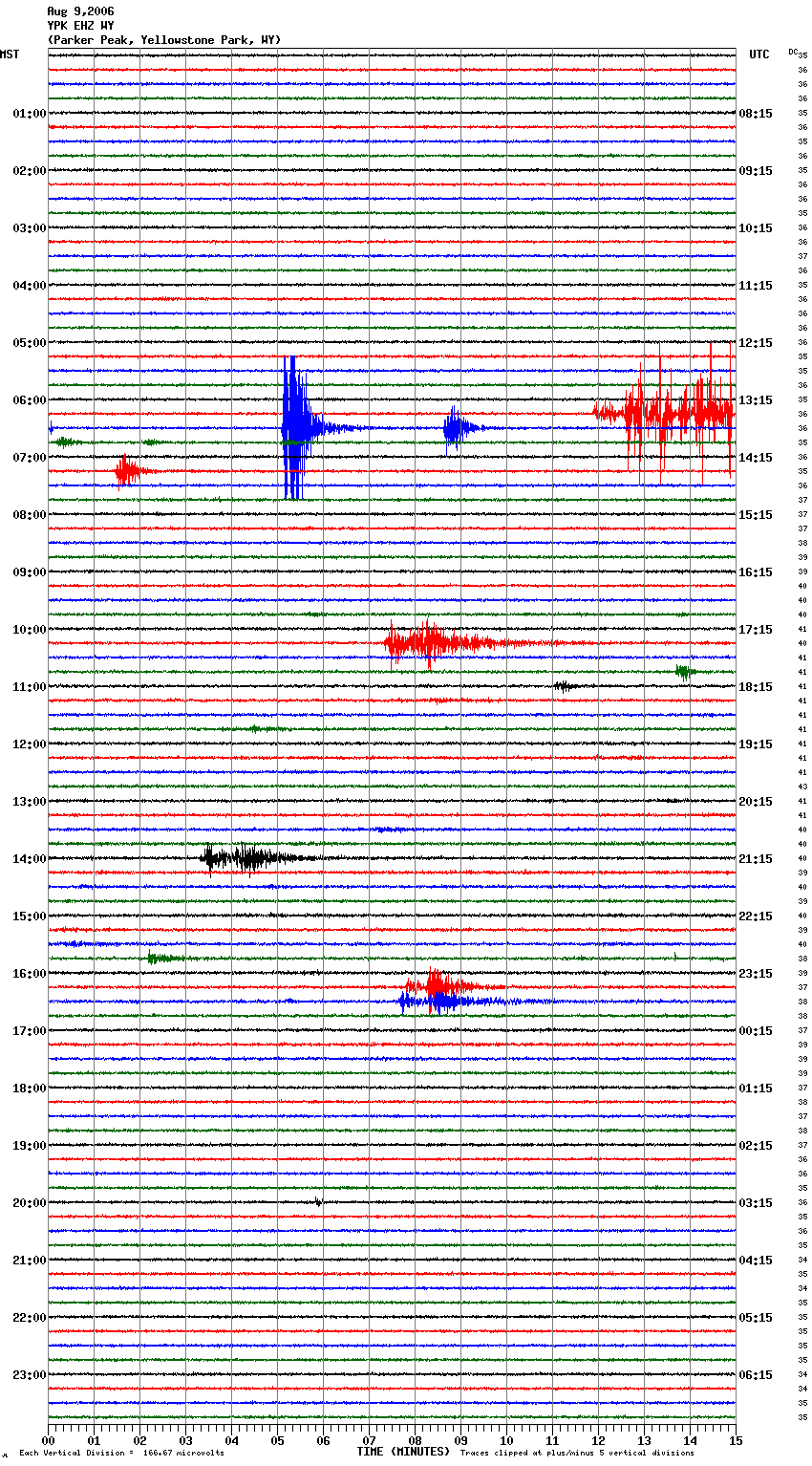The image size is (812, 1466).
Task: Click the date header 'Aug 9,2006'
Action: click(x=80, y=11)
